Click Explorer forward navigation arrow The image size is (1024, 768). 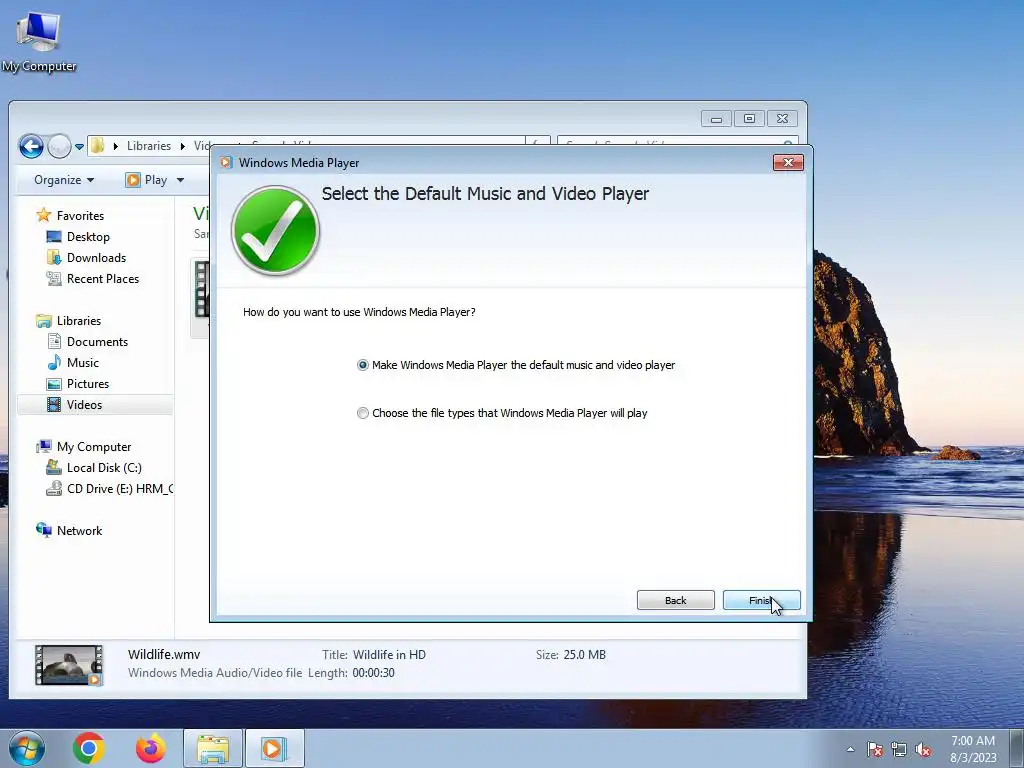click(59, 146)
